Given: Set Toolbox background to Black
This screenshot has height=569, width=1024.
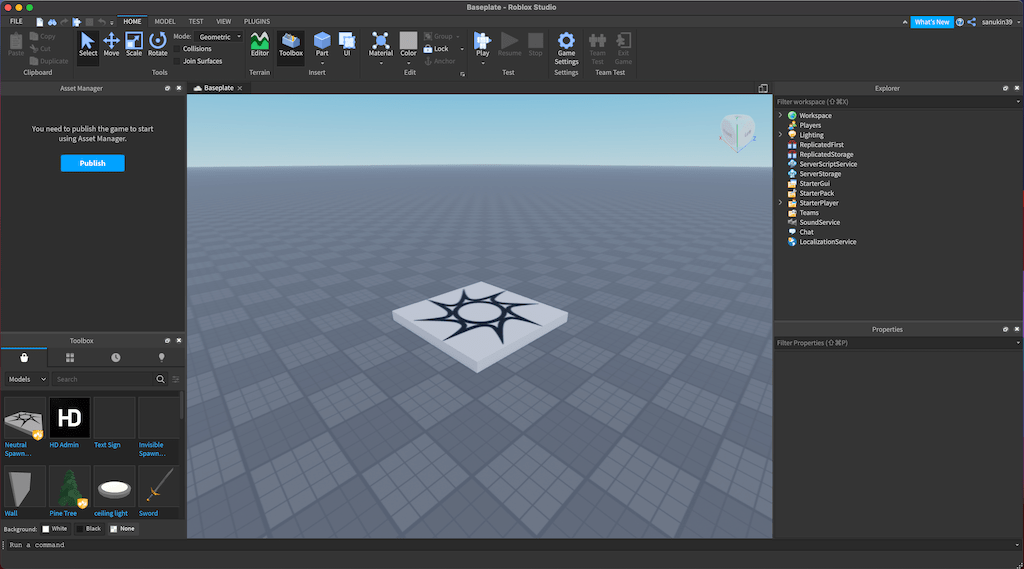Looking at the screenshot, I should (89, 528).
